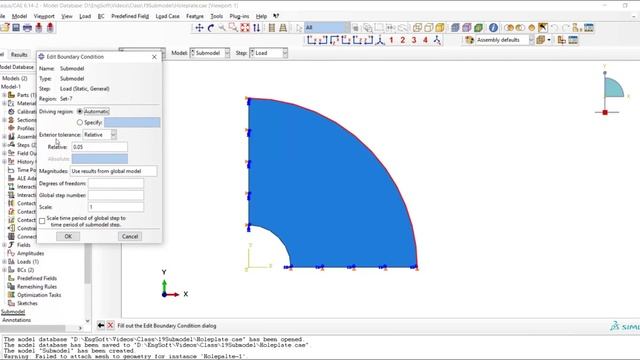Screen dimensions: 640x360
Task: Expand the Fields tree node
Action: coord(4,245)
